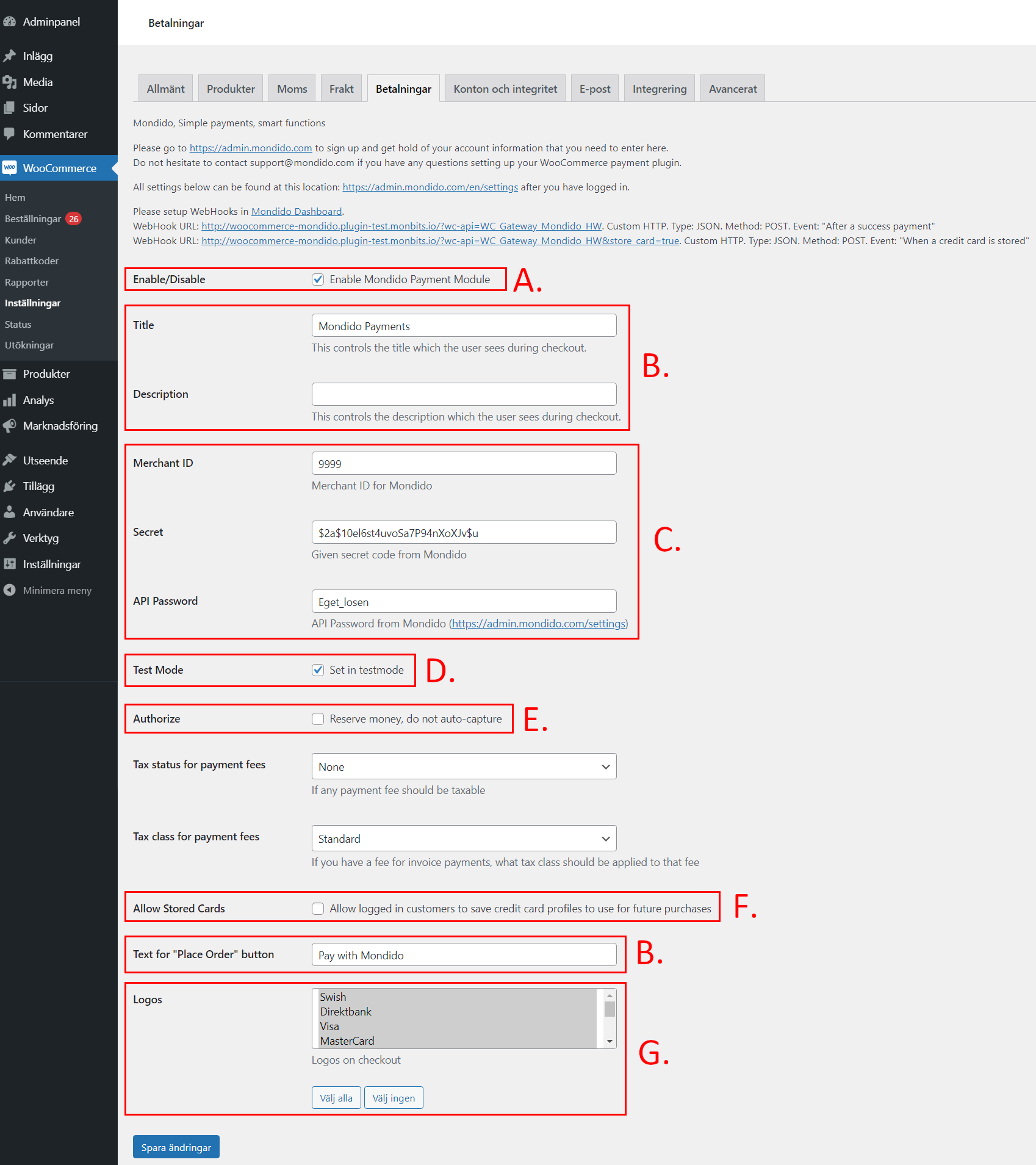The height and width of the screenshot is (1165, 1036).
Task: Click the Inställningar sliders icon in sidebar
Action: point(9,564)
